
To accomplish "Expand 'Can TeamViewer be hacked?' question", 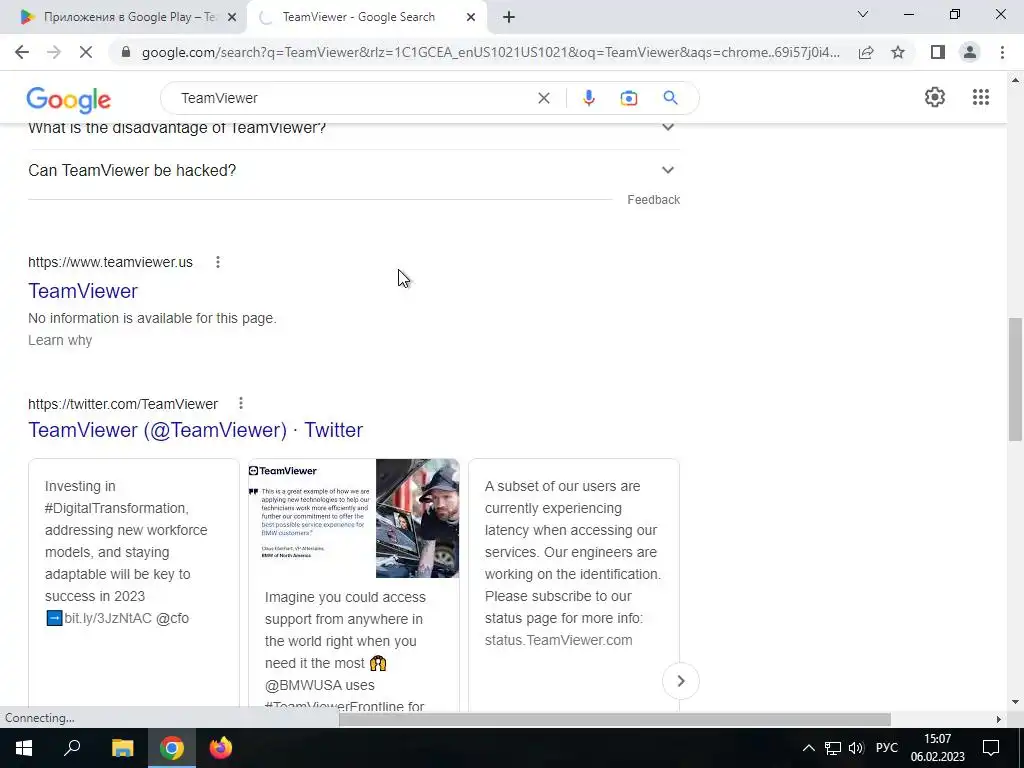I will coord(354,170).
